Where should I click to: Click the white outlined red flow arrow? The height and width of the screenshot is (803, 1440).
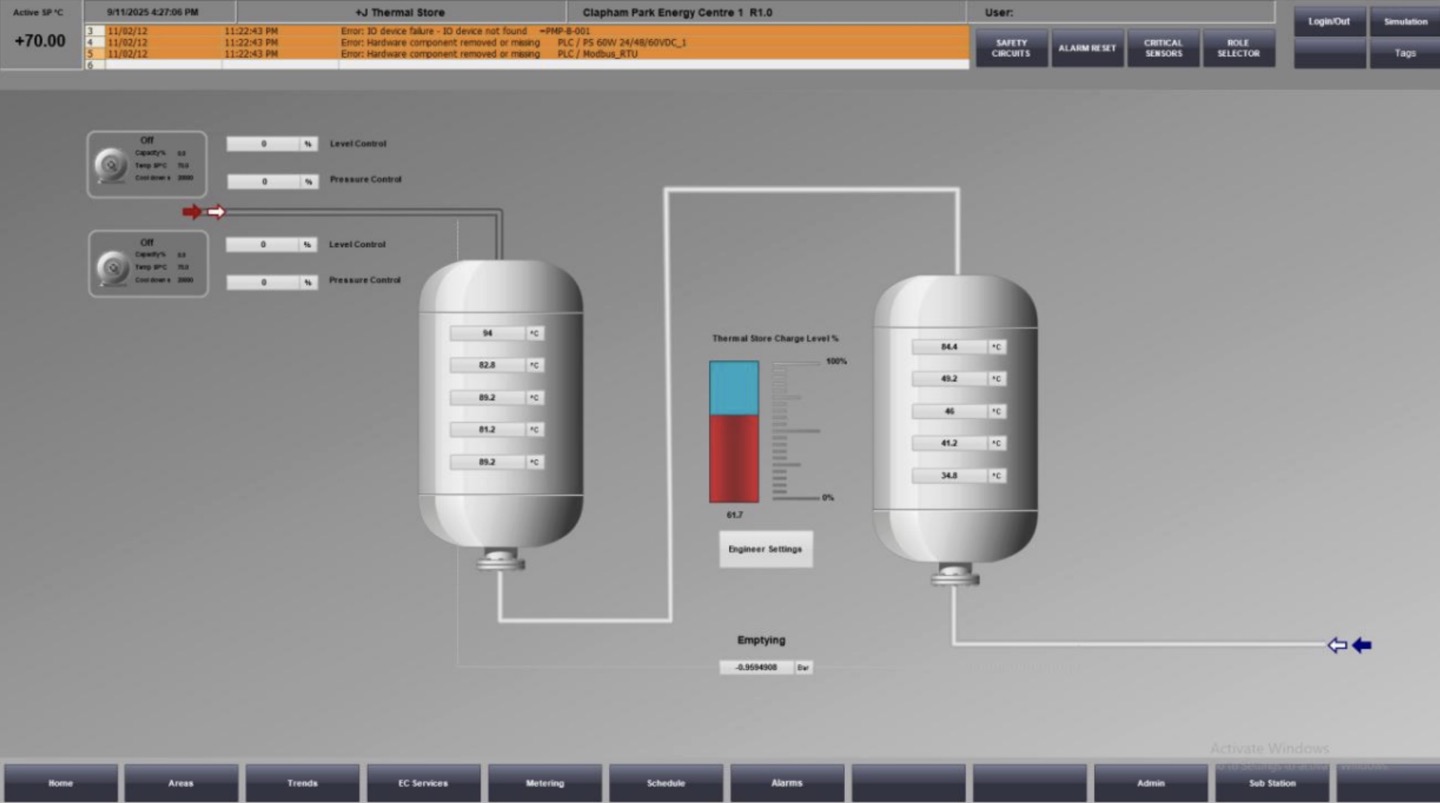[216, 212]
